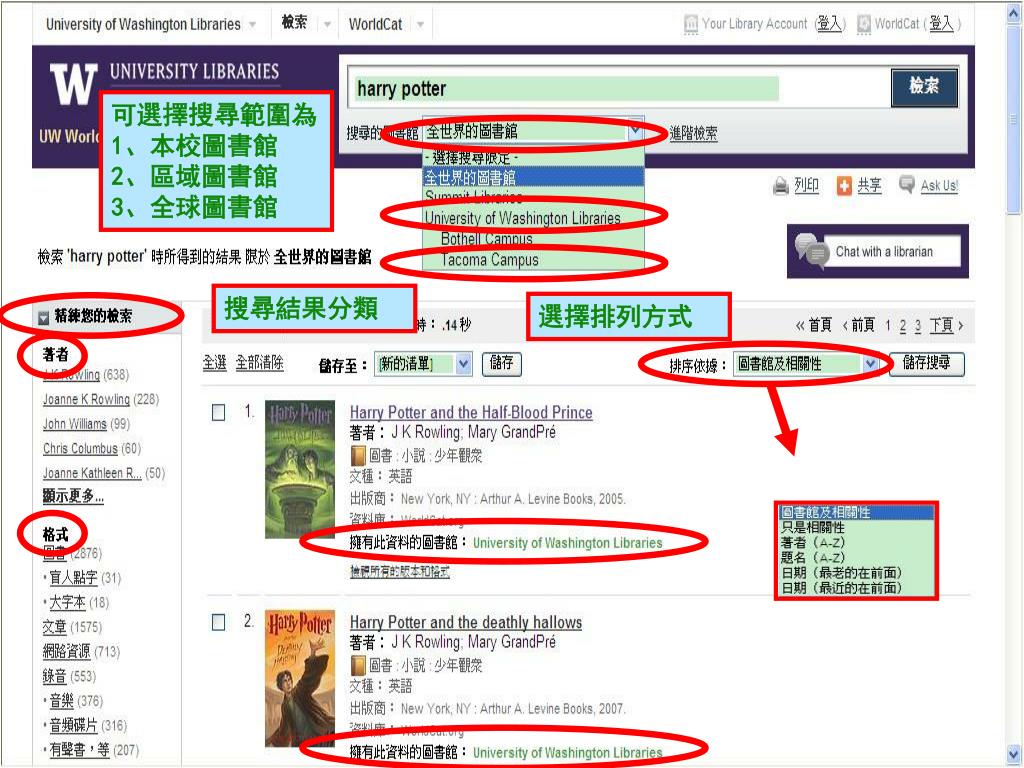Click the UW 'W' logo
This screenshot has height=768, width=1024.
74,85
